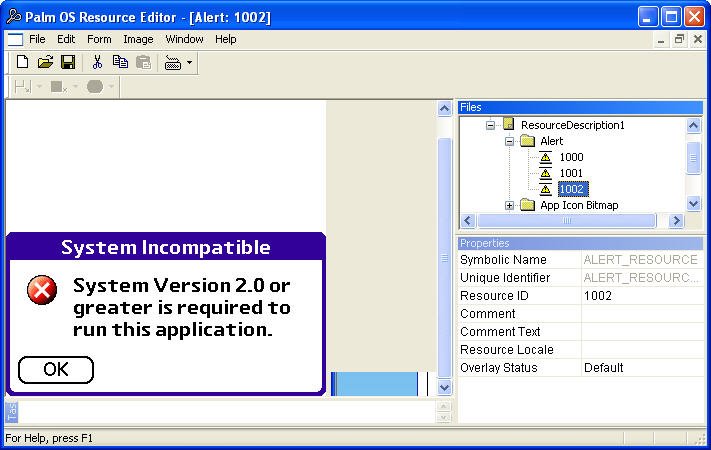Click the App Icon Bitmap tree label
The image size is (711, 450).
point(579,205)
